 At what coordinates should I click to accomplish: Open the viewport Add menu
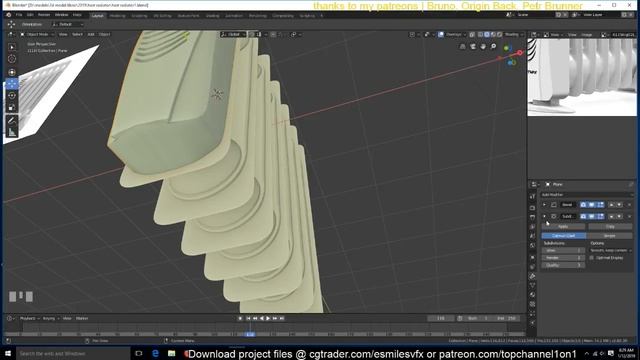[91, 34]
